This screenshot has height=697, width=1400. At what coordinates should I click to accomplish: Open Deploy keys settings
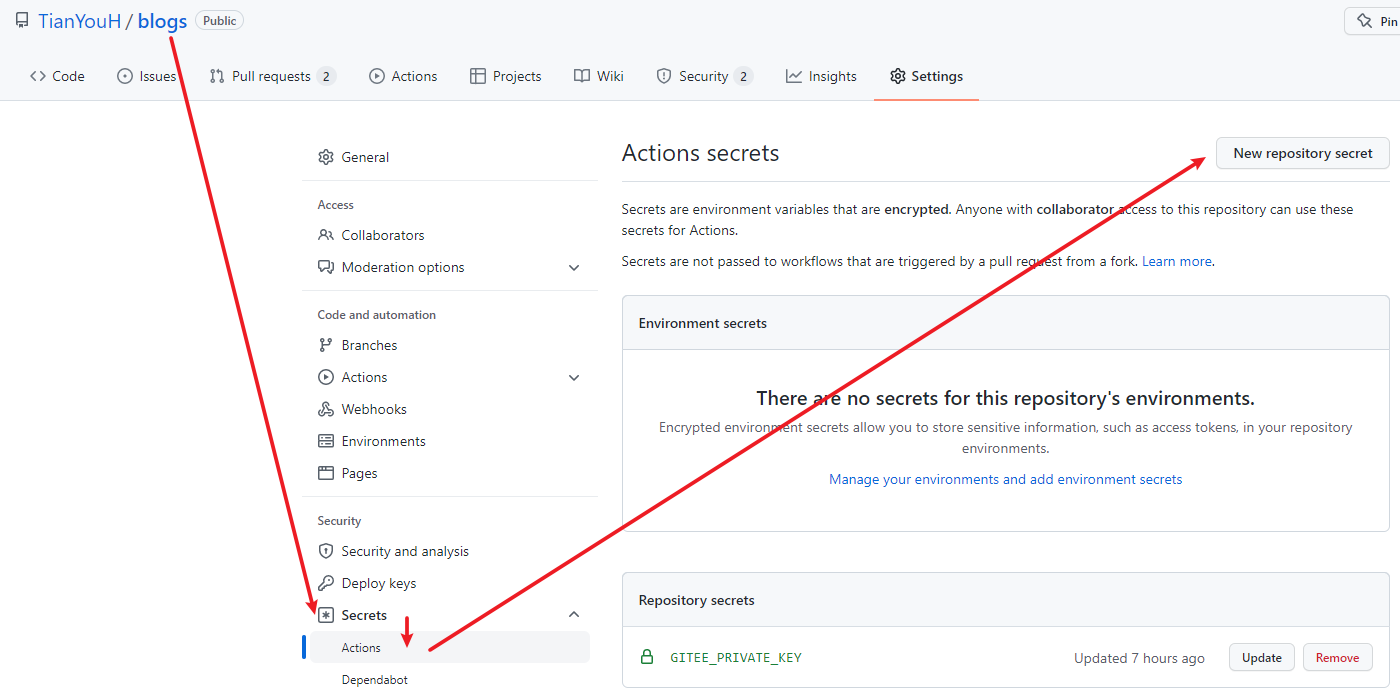450,583
